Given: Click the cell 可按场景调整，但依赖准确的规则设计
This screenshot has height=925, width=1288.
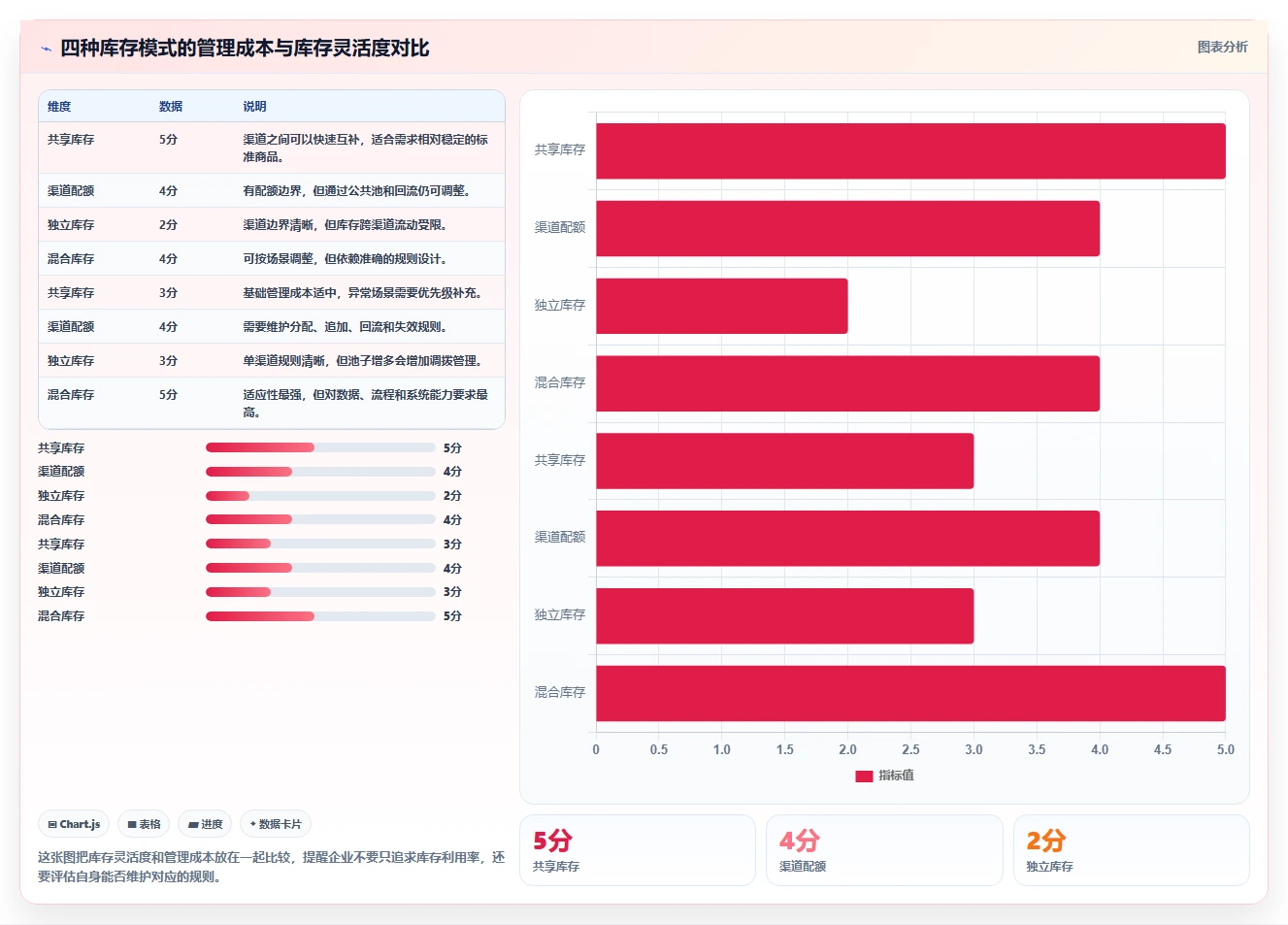Looking at the screenshot, I should pyautogui.click(x=347, y=259).
